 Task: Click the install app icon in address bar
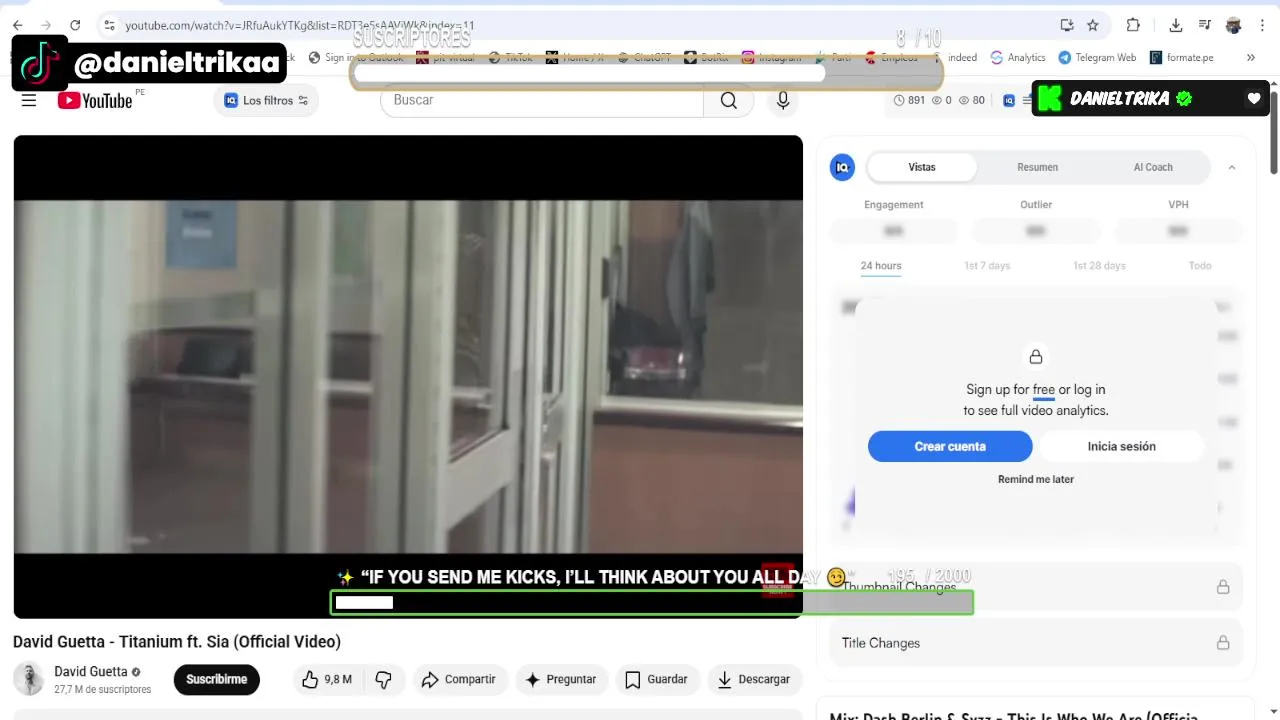click(x=1067, y=25)
